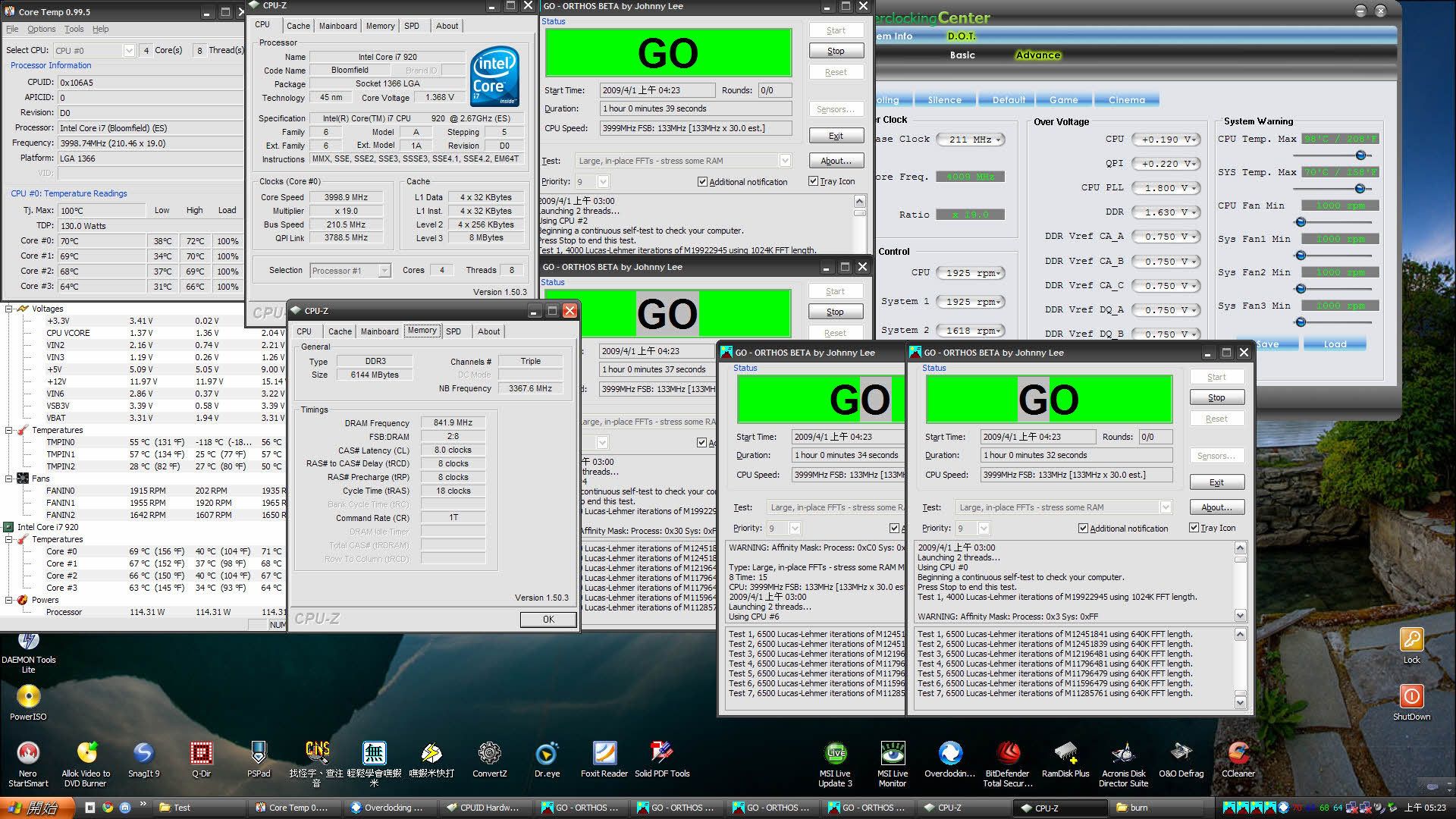Click the Start Time field in top ORTHOS

click(x=657, y=90)
